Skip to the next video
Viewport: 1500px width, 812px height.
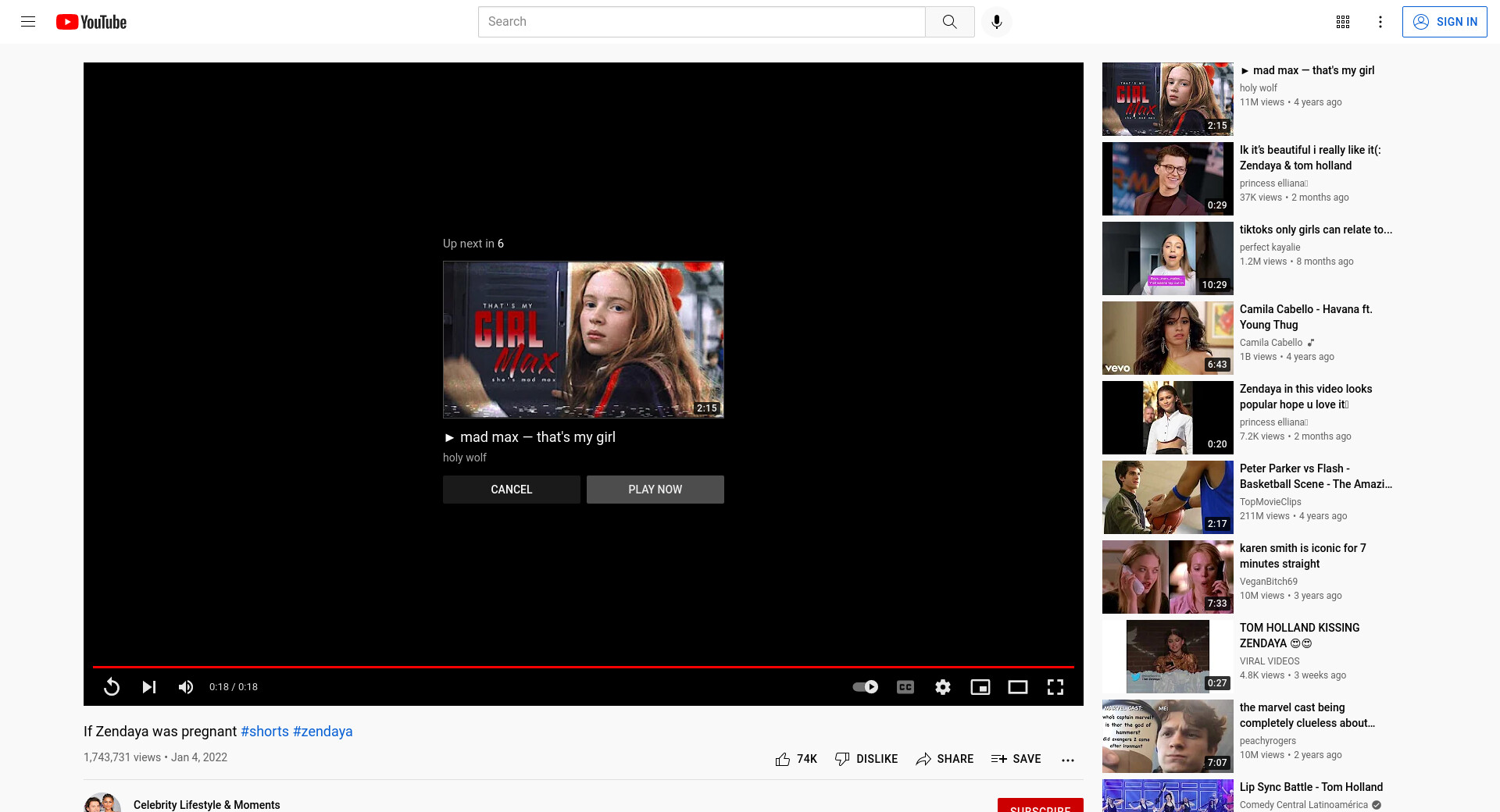click(x=148, y=687)
